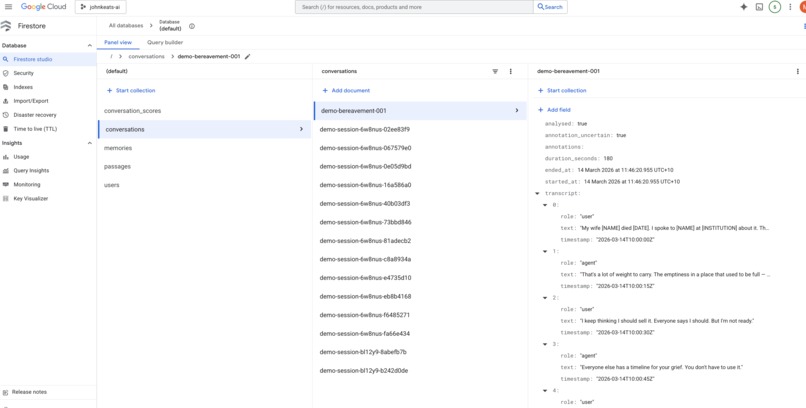
Task: Activate Cloud Shell terminal icon
Action: point(759,7)
